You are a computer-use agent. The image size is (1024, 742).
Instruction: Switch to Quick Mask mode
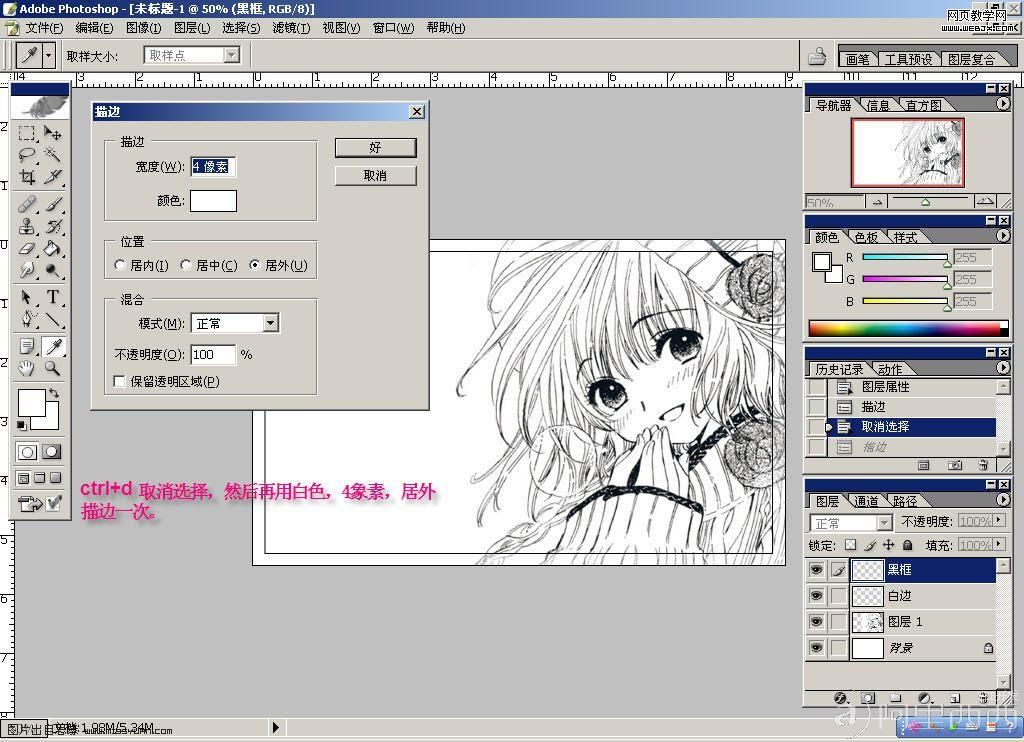pyautogui.click(x=52, y=452)
